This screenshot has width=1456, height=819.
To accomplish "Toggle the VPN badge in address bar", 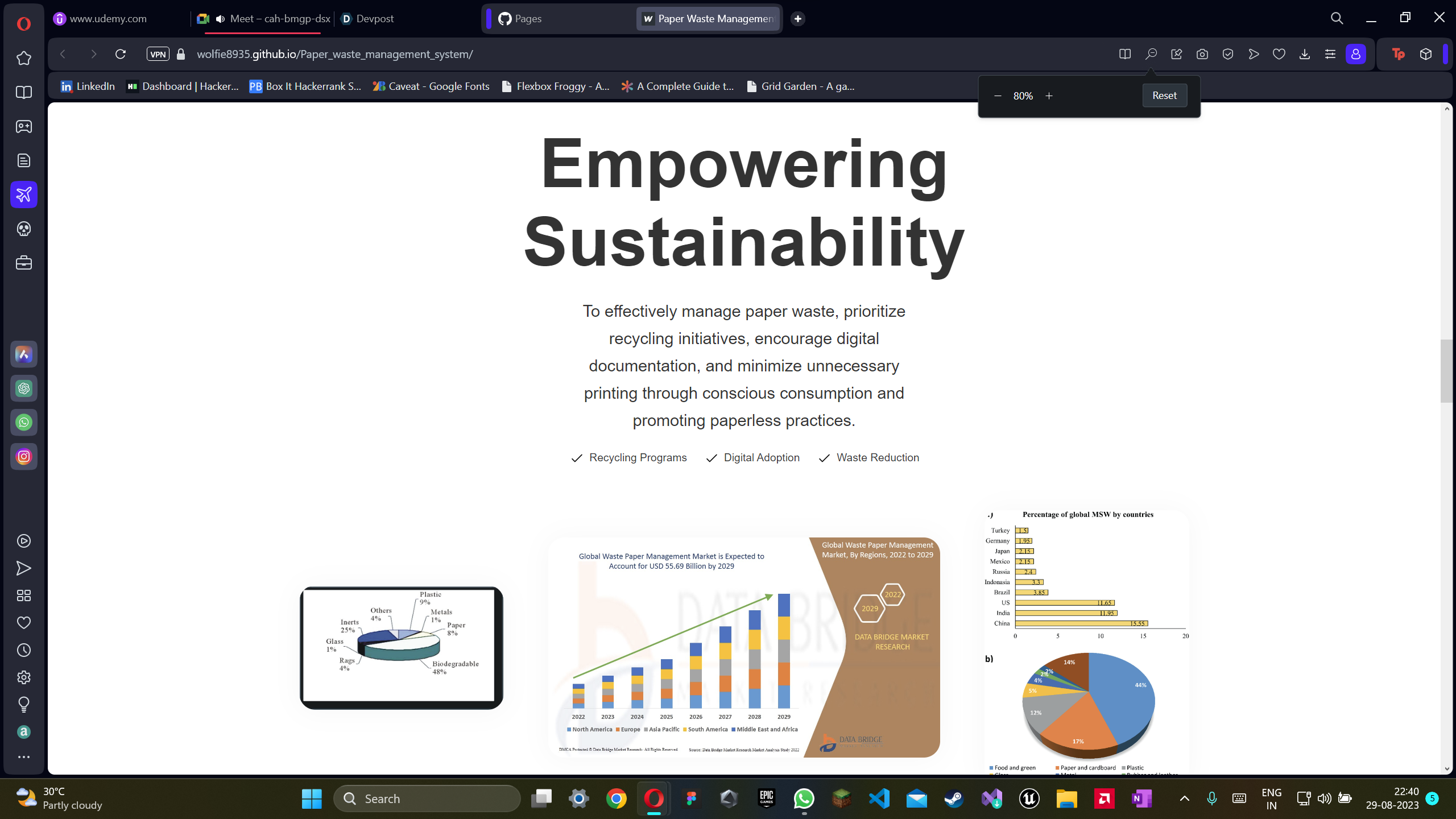I will (x=158, y=54).
